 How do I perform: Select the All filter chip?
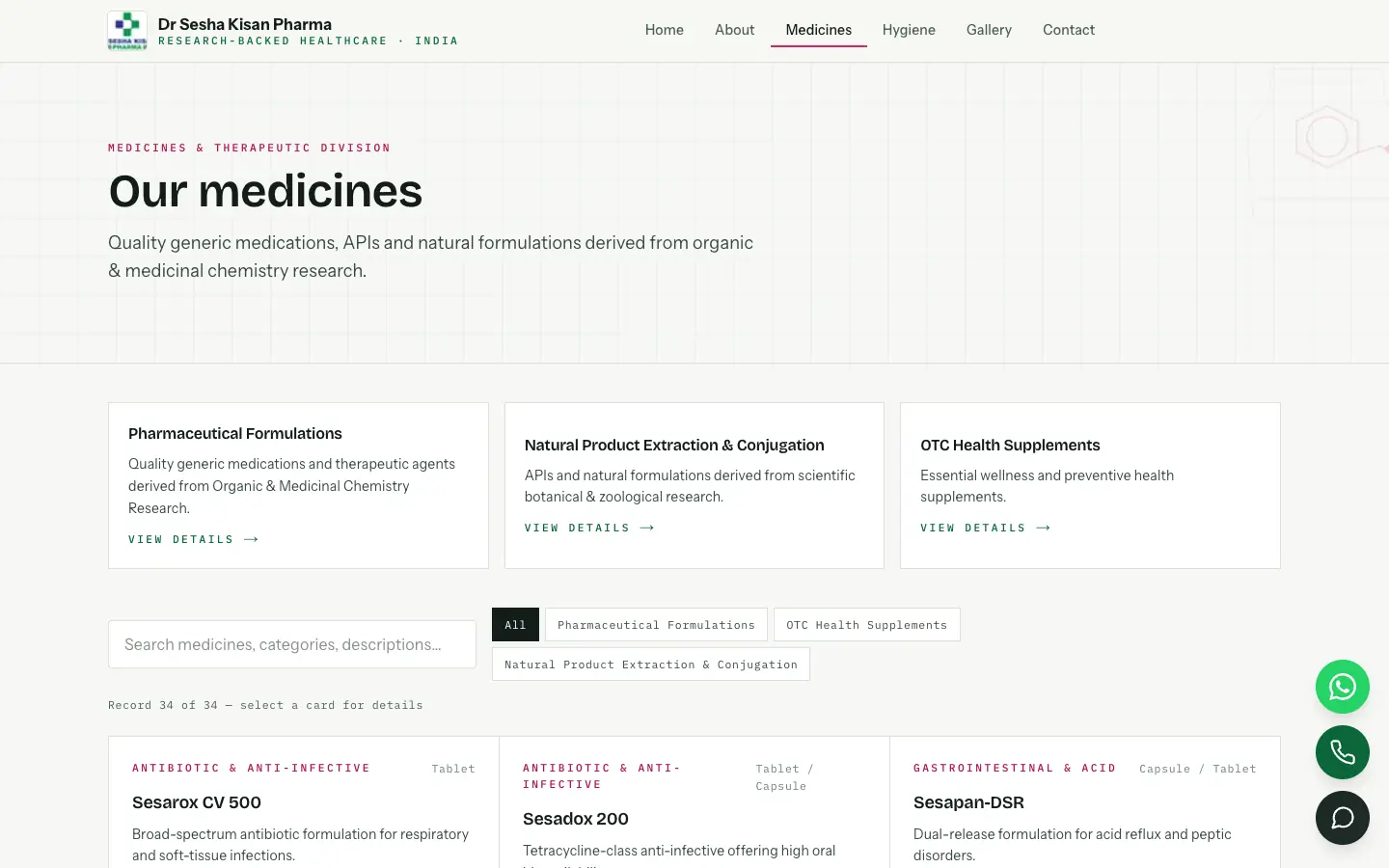coord(515,625)
